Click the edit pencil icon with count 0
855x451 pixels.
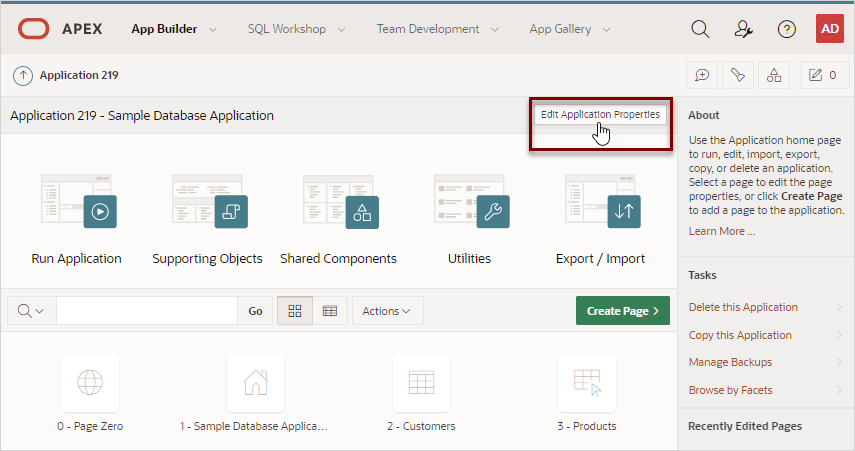tap(825, 75)
